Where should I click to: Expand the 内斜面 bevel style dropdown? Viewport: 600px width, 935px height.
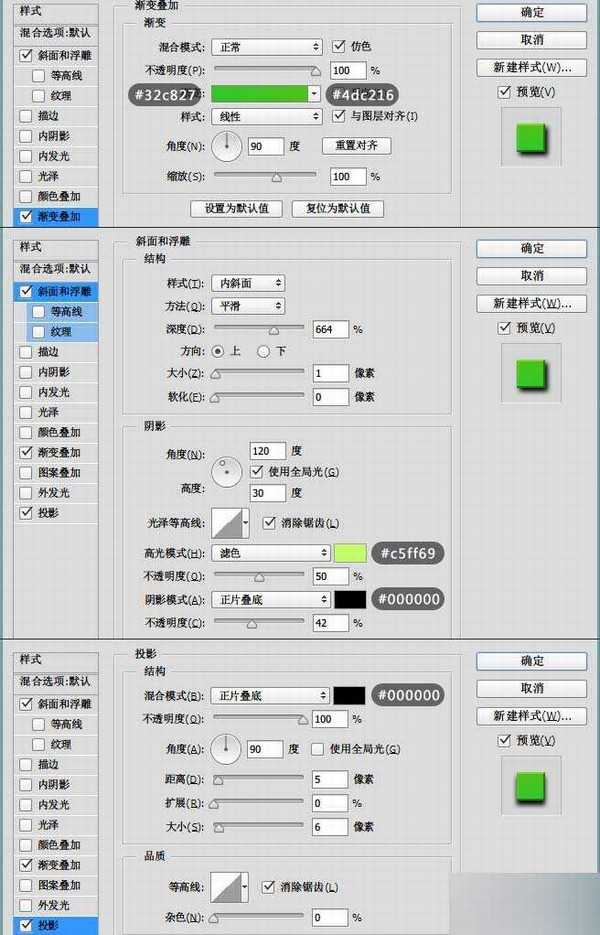247,284
